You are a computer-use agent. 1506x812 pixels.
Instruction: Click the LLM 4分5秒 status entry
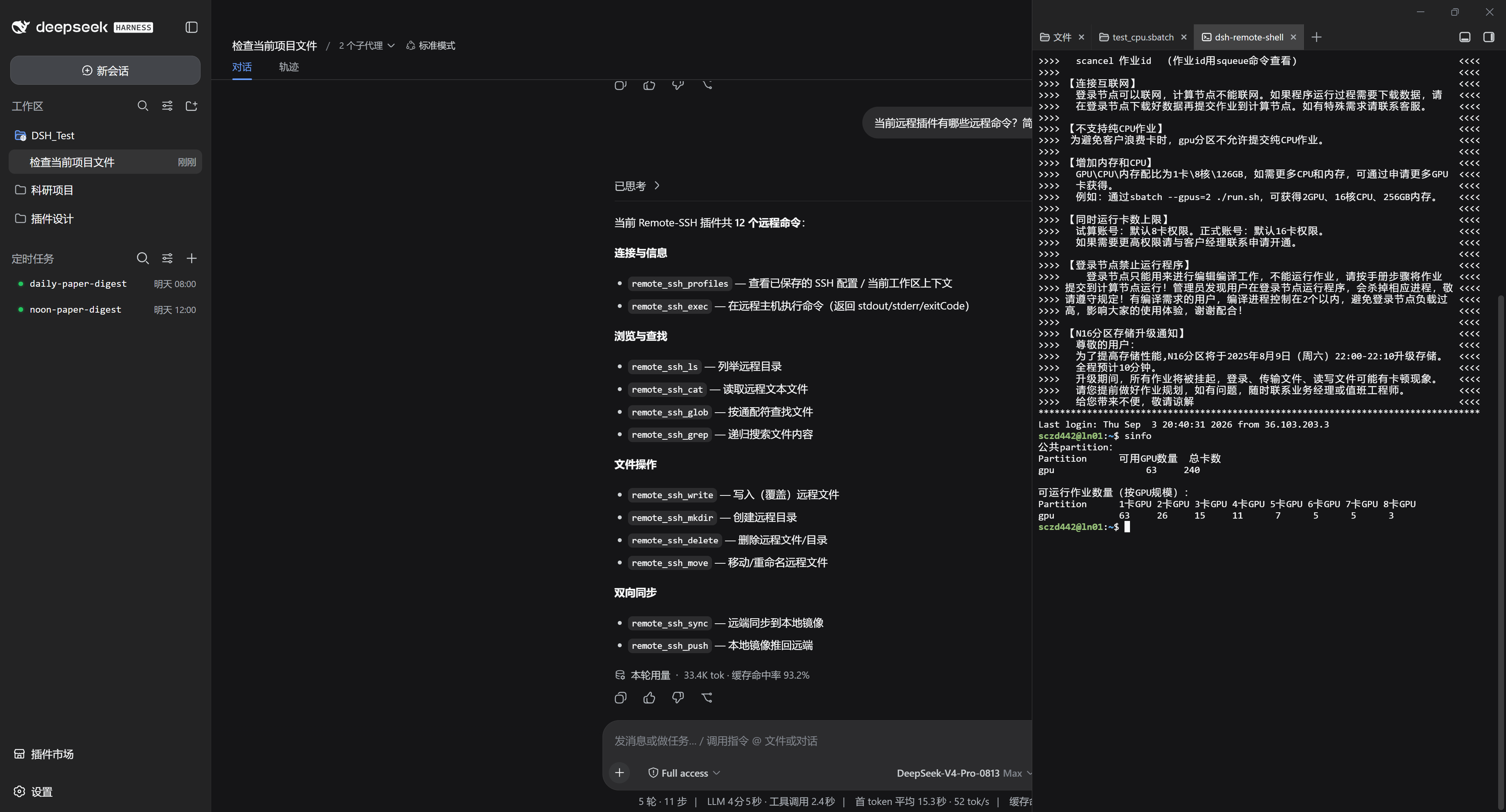[x=770, y=801]
